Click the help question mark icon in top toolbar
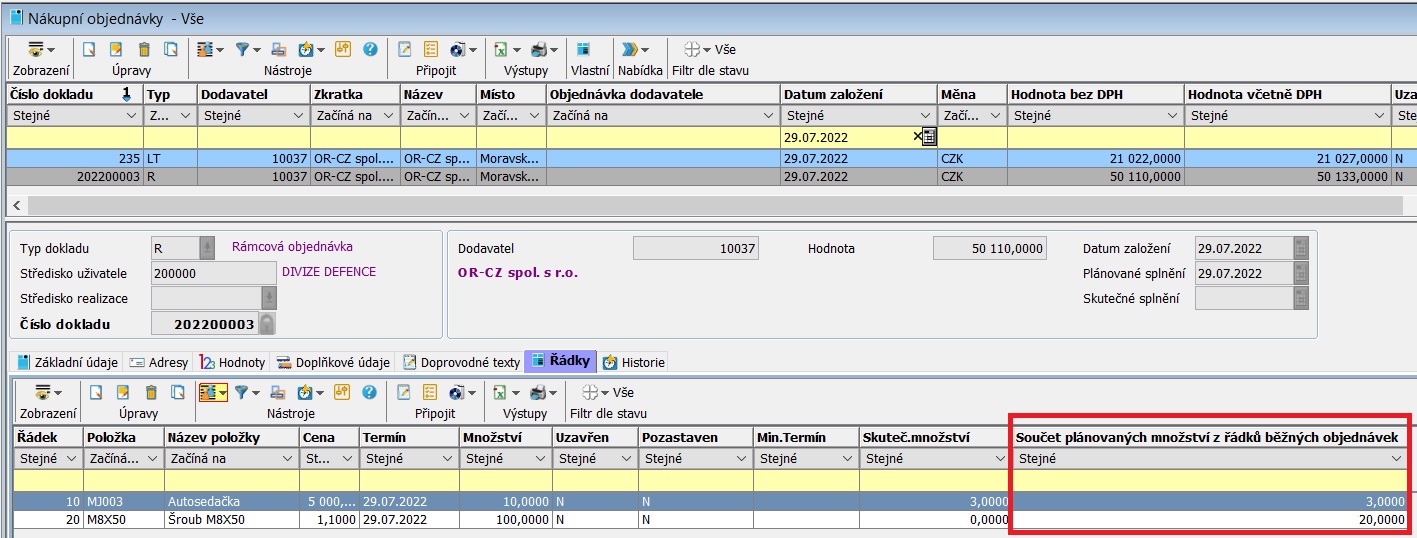Screen dimensions: 1417x538 [x=370, y=49]
